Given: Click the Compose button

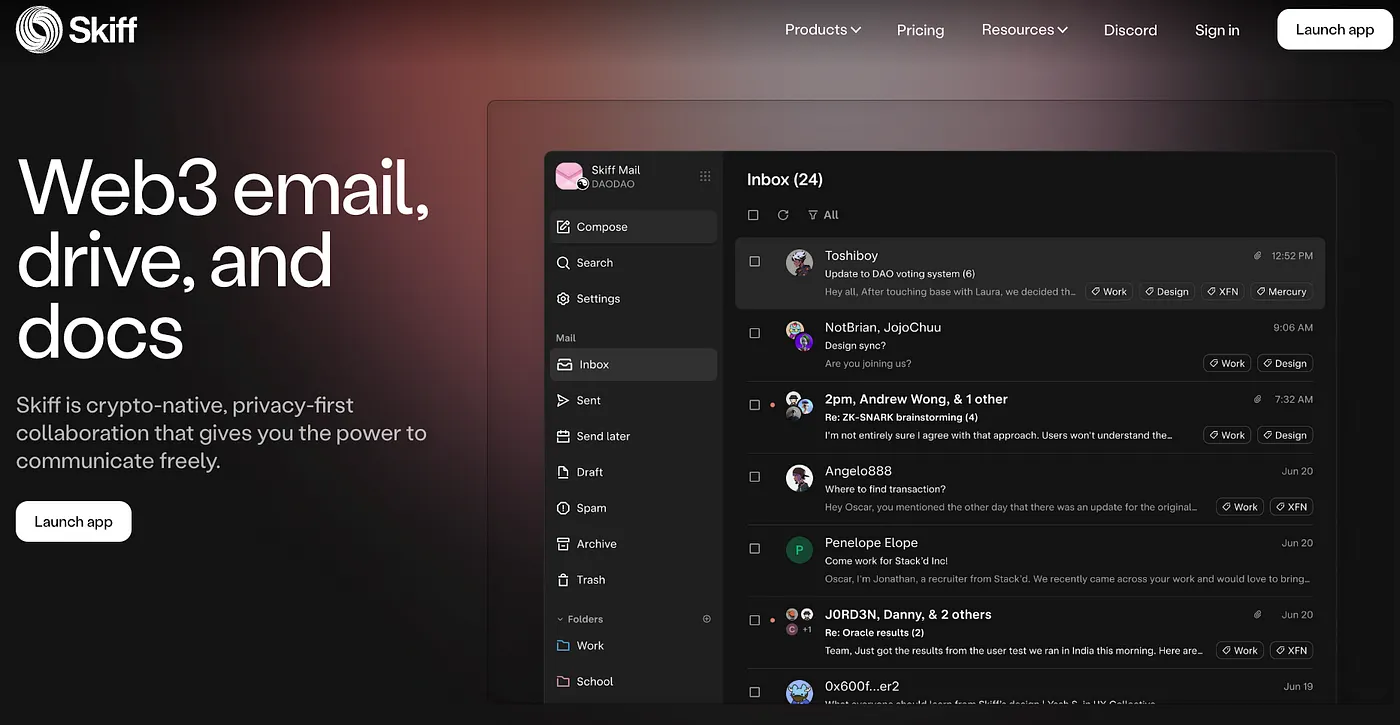Looking at the screenshot, I should 633,227.
